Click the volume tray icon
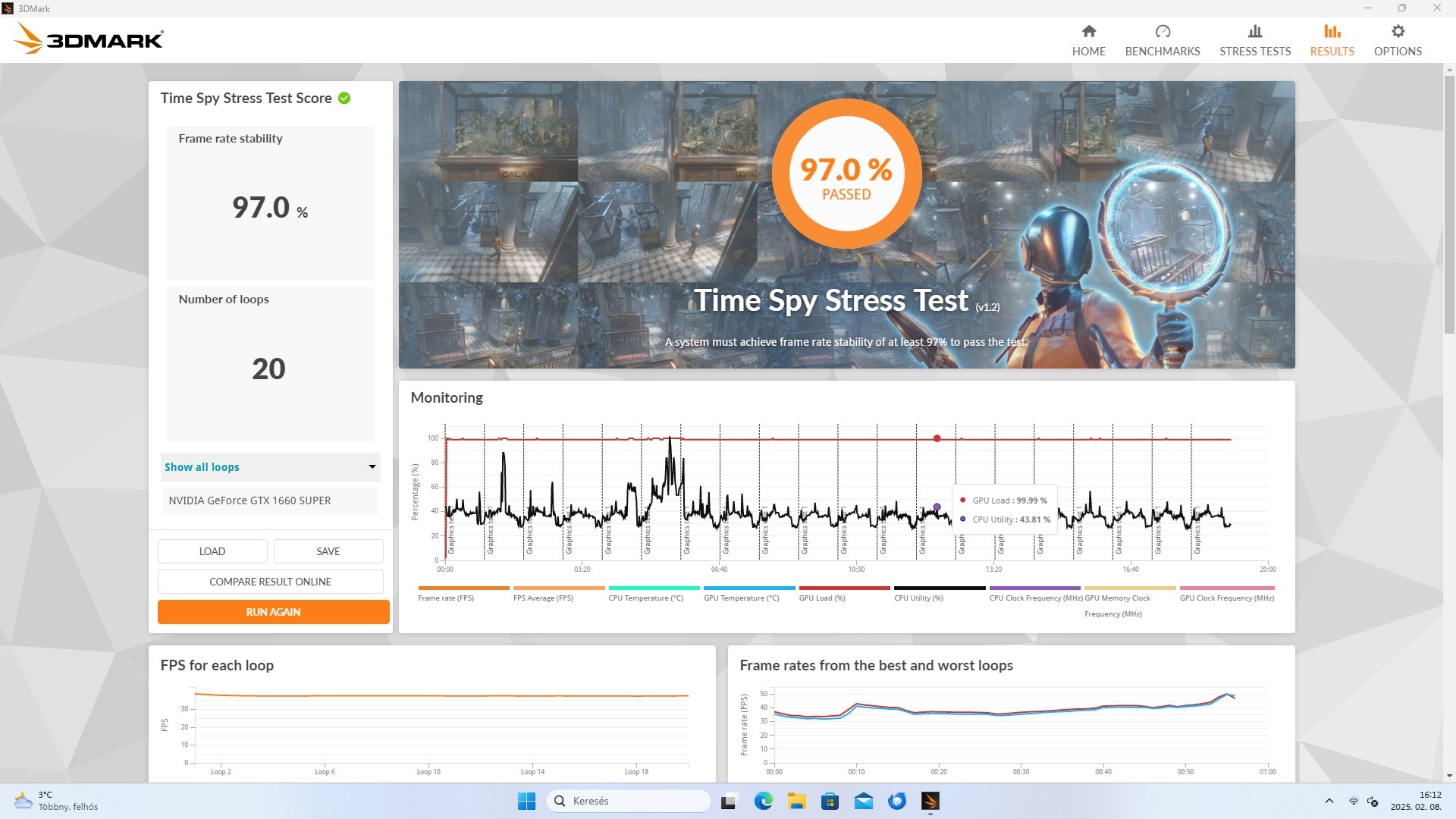Viewport: 1456px width, 819px height. 1373,801
